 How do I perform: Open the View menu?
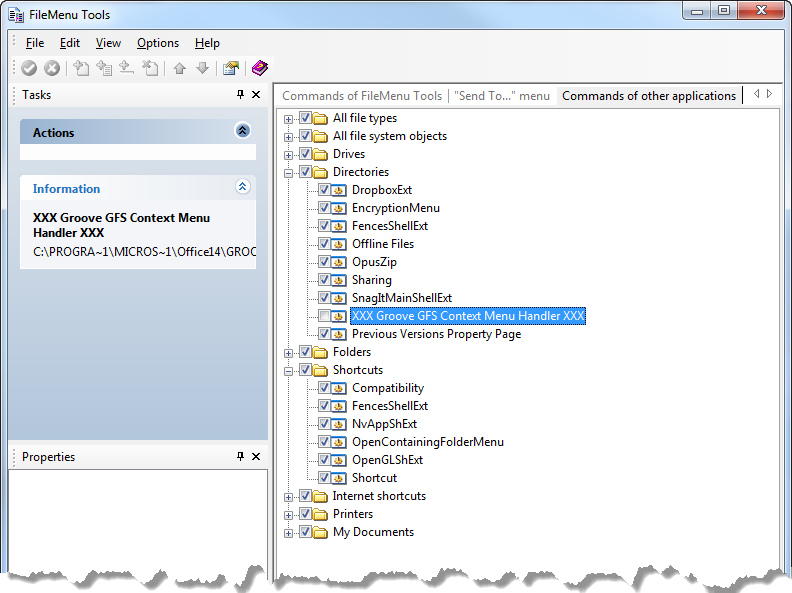coord(108,43)
